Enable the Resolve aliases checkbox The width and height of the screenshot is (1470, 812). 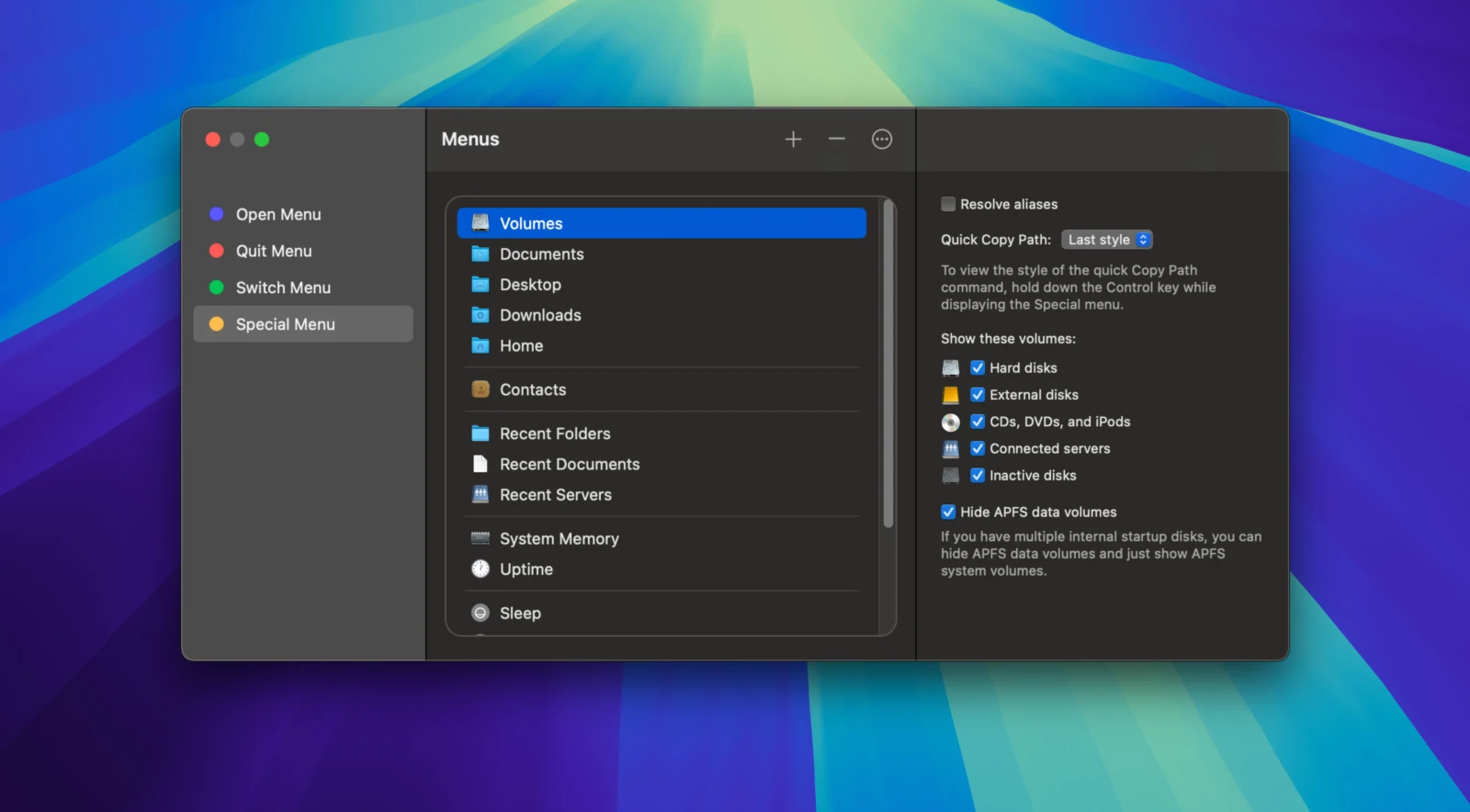pyautogui.click(x=948, y=205)
